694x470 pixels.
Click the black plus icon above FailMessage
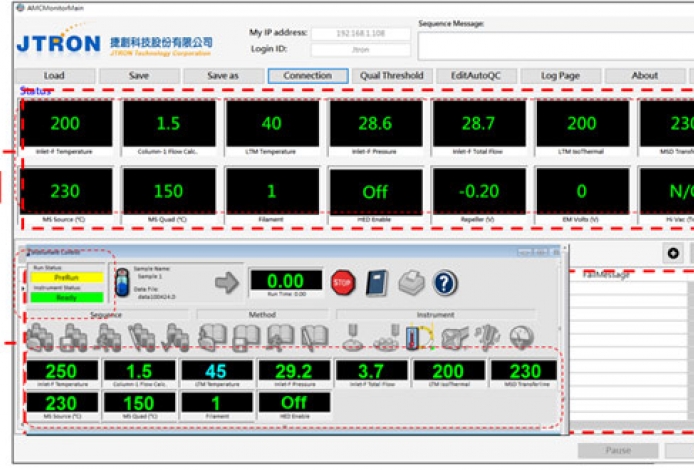[x=672, y=254]
